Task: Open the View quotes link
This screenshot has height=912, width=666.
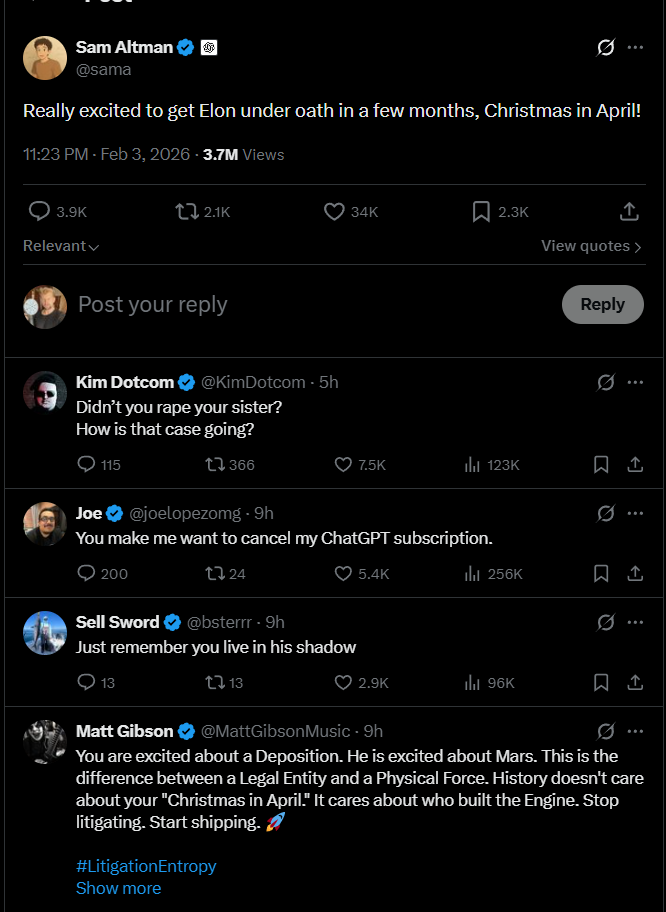Action: (591, 246)
